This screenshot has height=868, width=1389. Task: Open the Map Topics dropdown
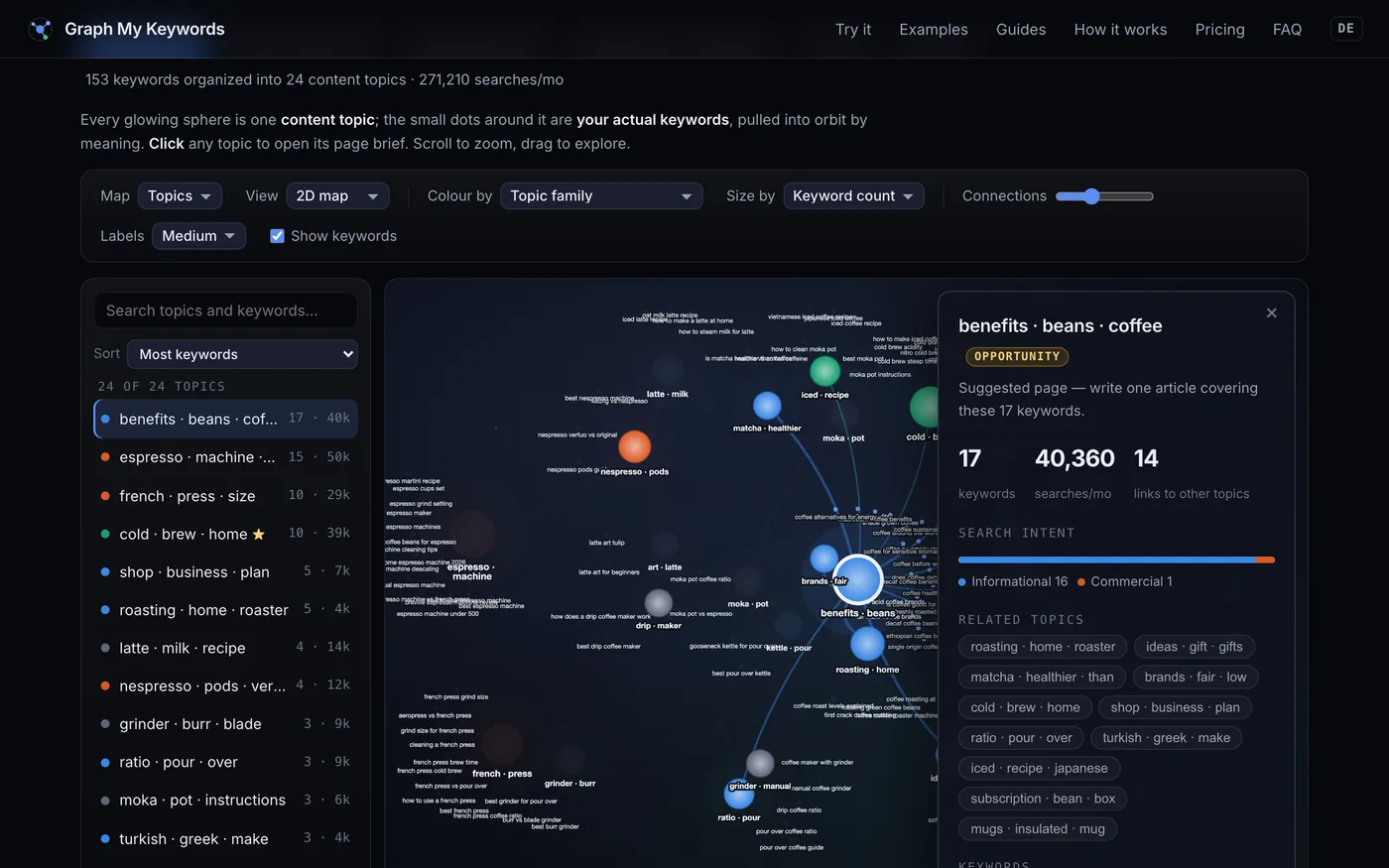coord(180,196)
